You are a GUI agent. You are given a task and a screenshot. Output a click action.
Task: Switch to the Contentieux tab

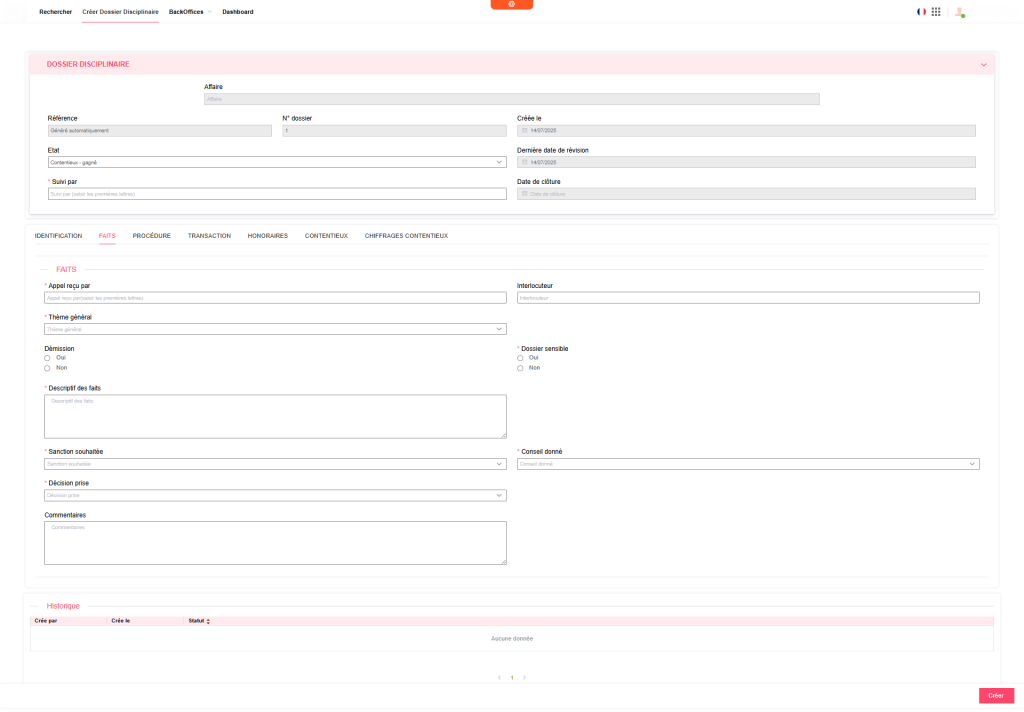tap(326, 236)
